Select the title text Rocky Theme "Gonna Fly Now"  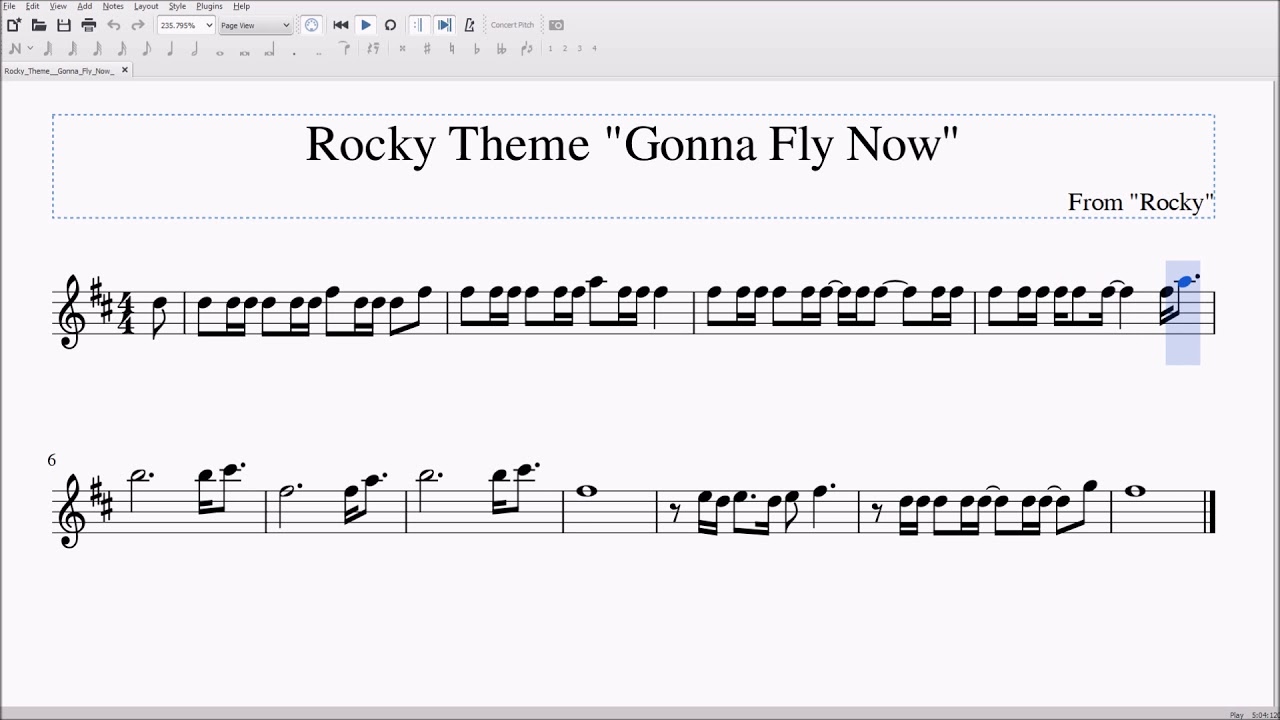coord(632,144)
